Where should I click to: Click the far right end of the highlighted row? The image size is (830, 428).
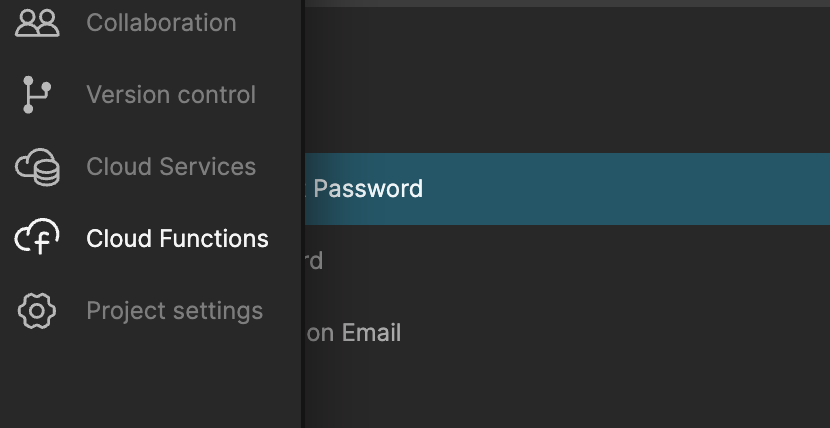pyautogui.click(x=815, y=189)
